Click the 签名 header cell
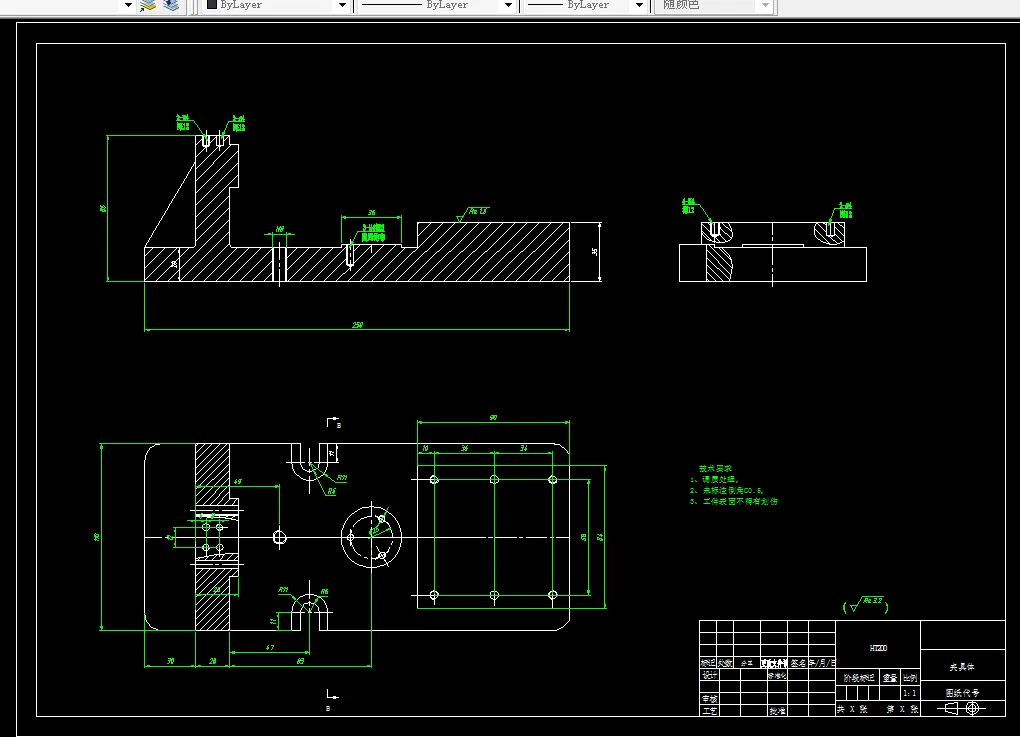Viewport: 1020px width, 737px height. coord(798,663)
